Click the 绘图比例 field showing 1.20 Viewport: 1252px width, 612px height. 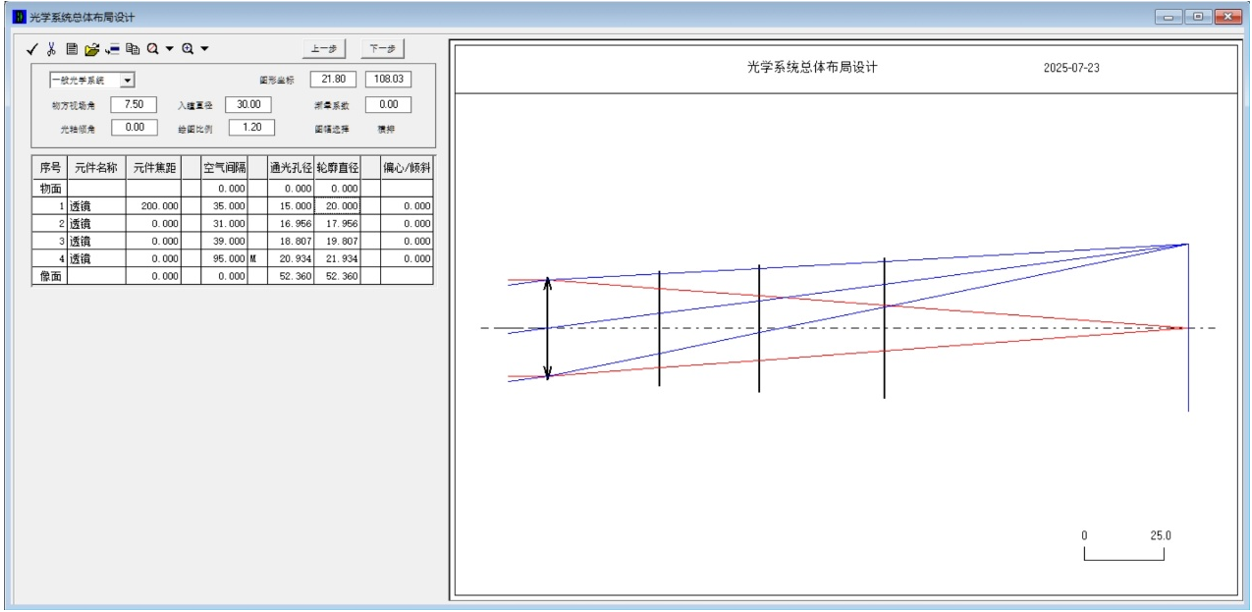pyautogui.click(x=245, y=127)
